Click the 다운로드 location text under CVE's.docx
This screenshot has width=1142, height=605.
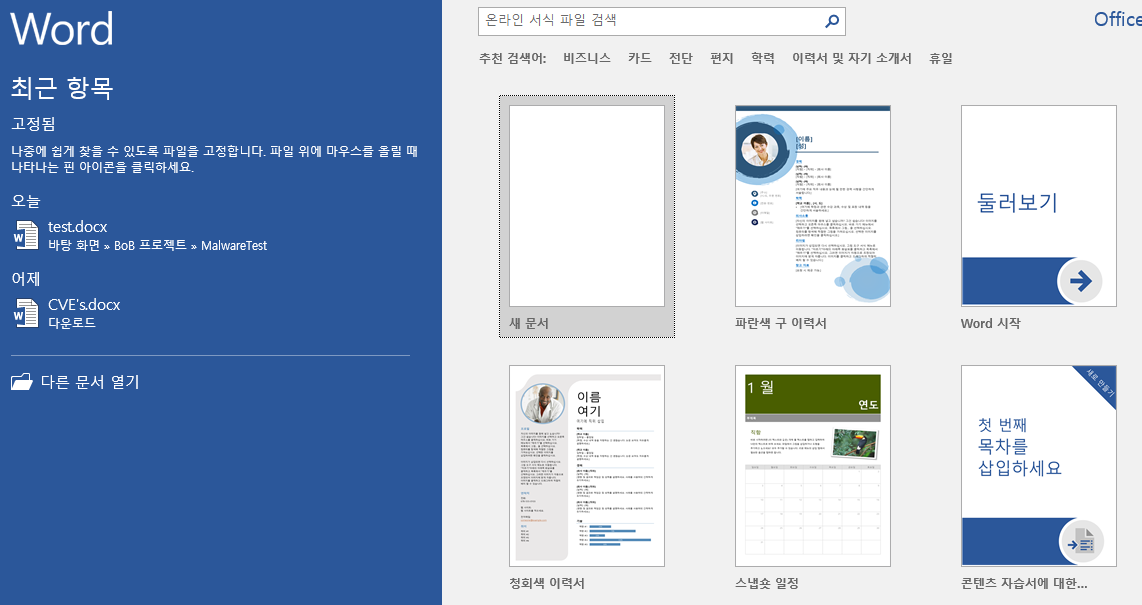(x=71, y=323)
